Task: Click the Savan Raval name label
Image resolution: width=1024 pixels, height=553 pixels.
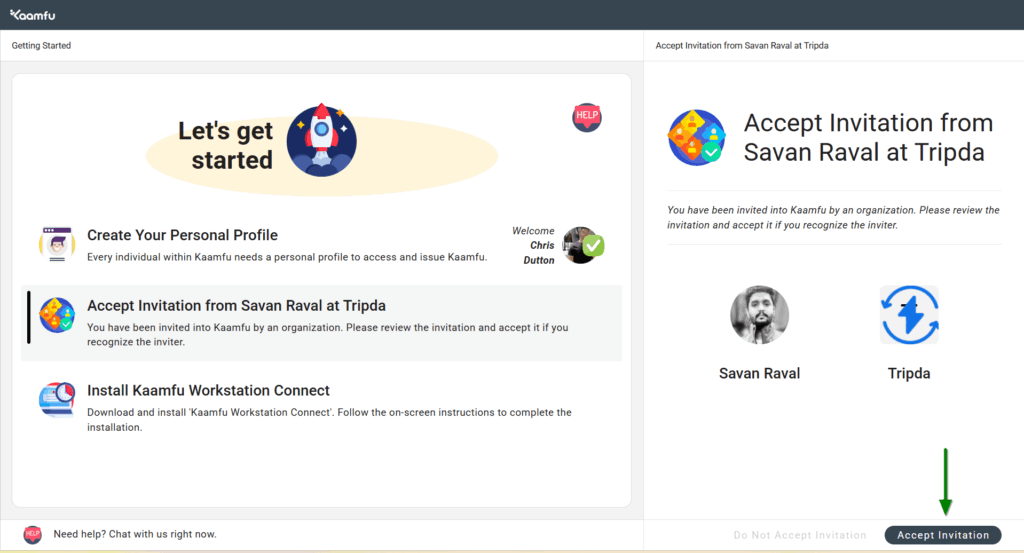Action: (760, 373)
